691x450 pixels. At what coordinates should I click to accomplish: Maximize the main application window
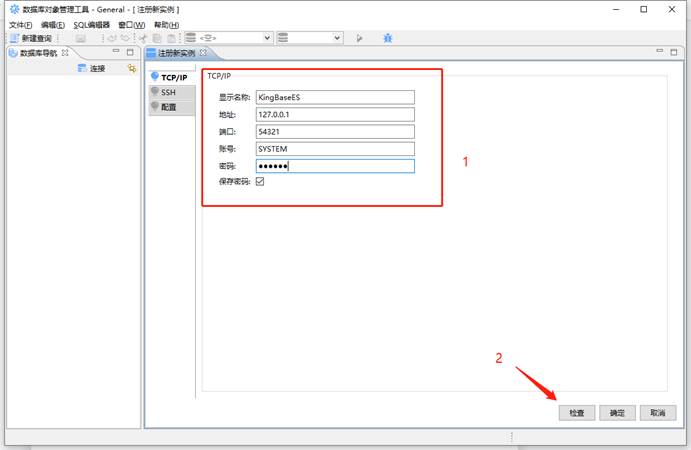(644, 9)
